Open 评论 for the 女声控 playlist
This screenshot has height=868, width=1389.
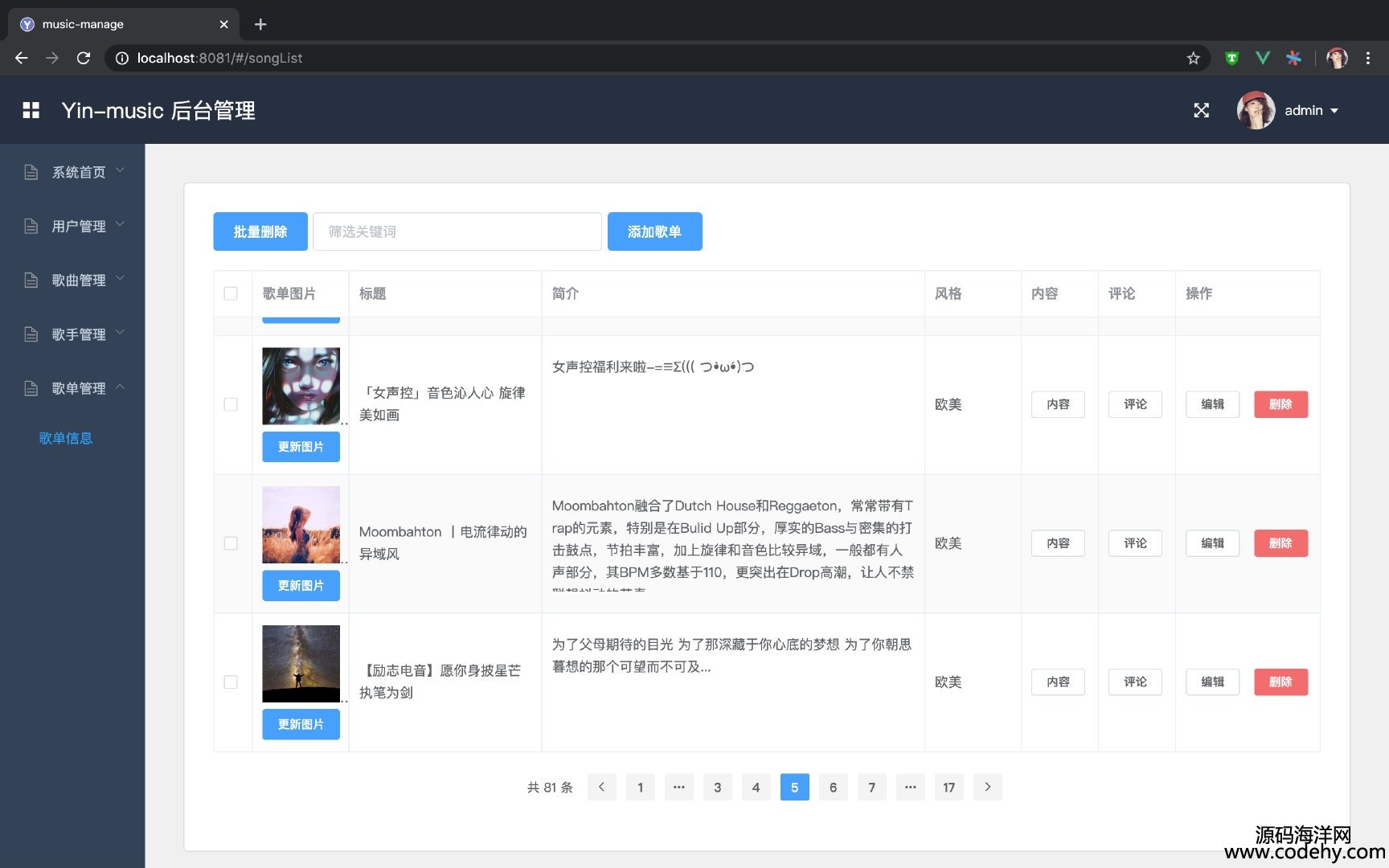(1135, 404)
